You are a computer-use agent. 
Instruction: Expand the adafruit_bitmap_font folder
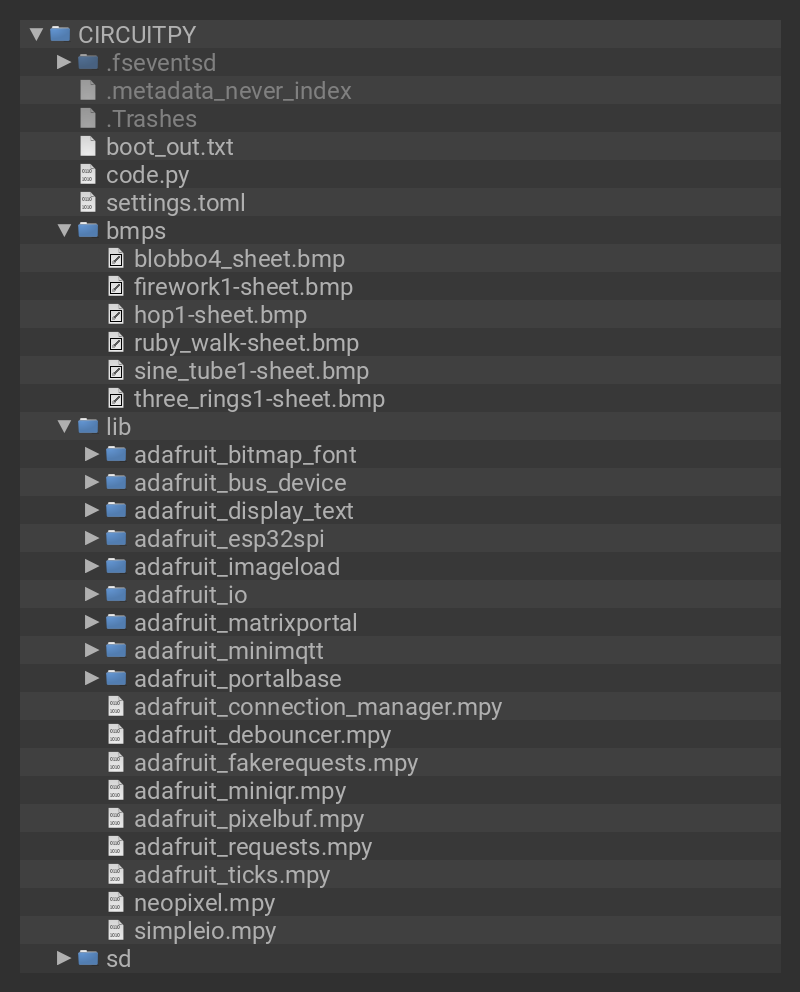click(93, 454)
